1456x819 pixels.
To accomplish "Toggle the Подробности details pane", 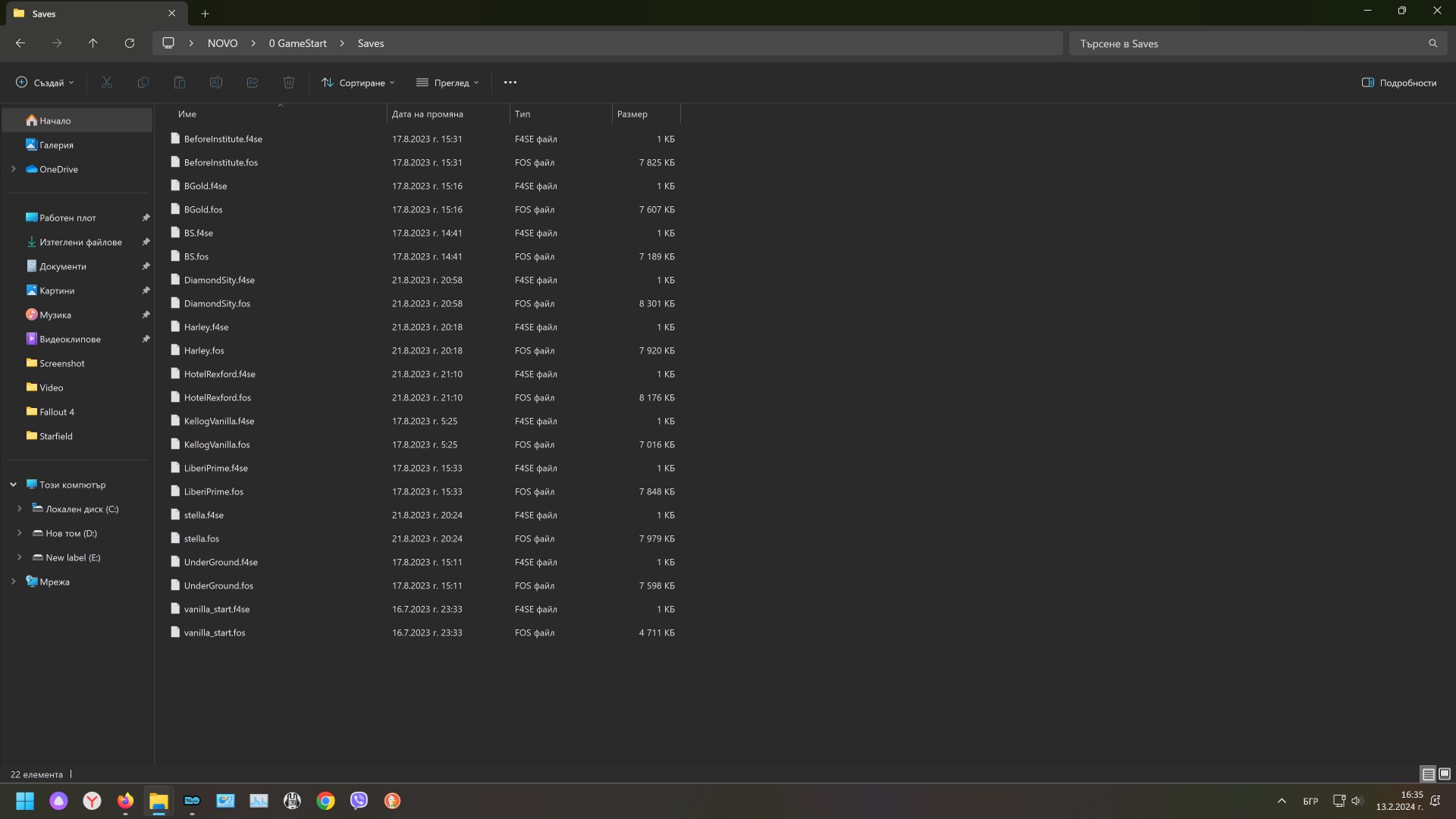I will coord(1399,83).
